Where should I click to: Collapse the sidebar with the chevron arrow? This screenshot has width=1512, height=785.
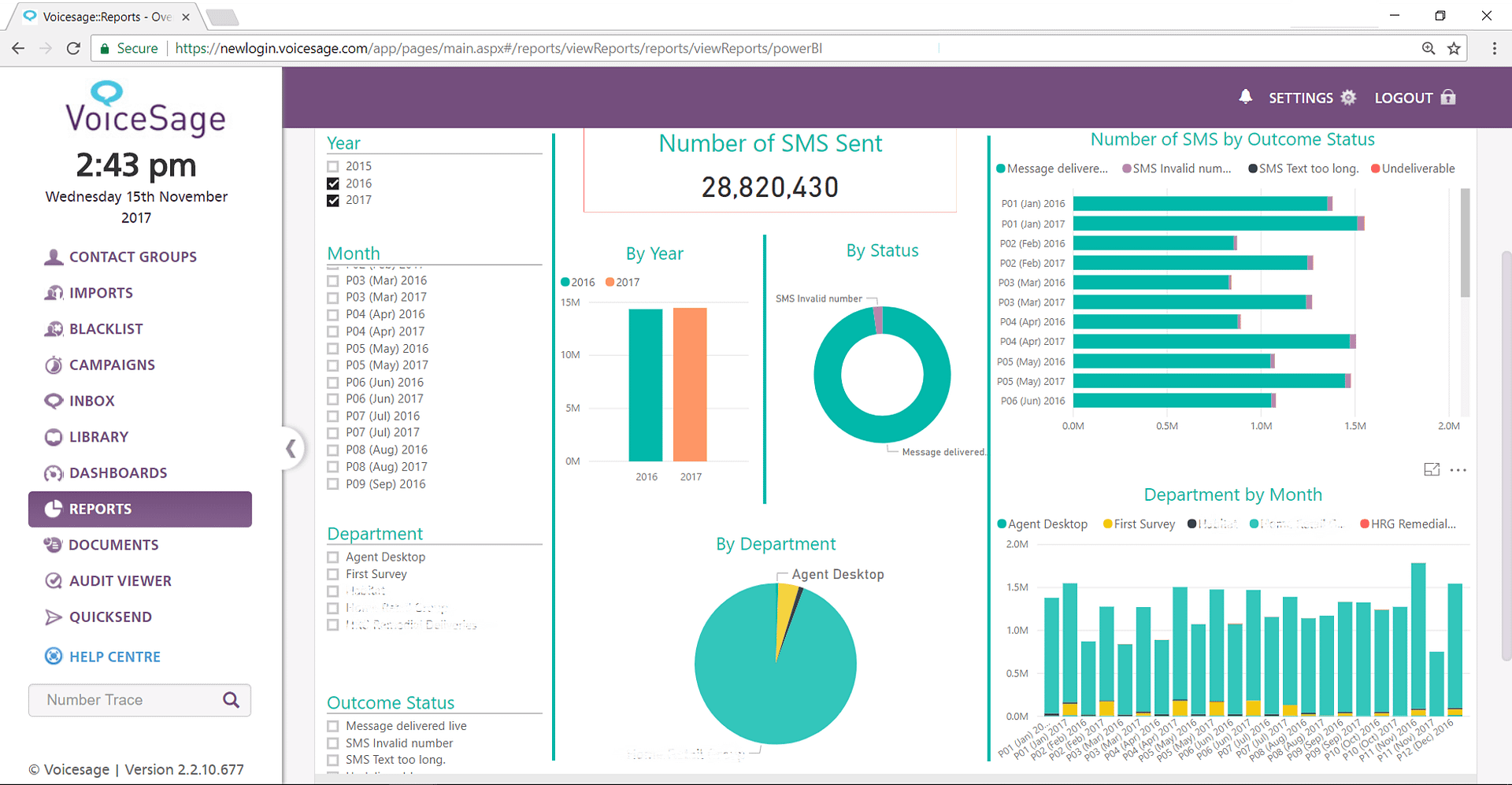292,448
